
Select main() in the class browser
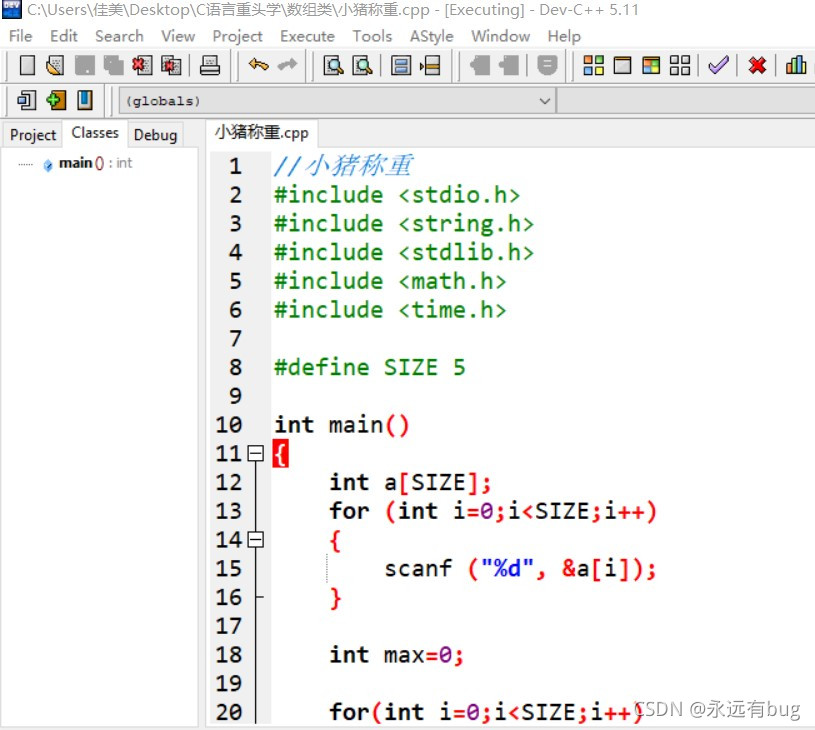click(x=96, y=163)
